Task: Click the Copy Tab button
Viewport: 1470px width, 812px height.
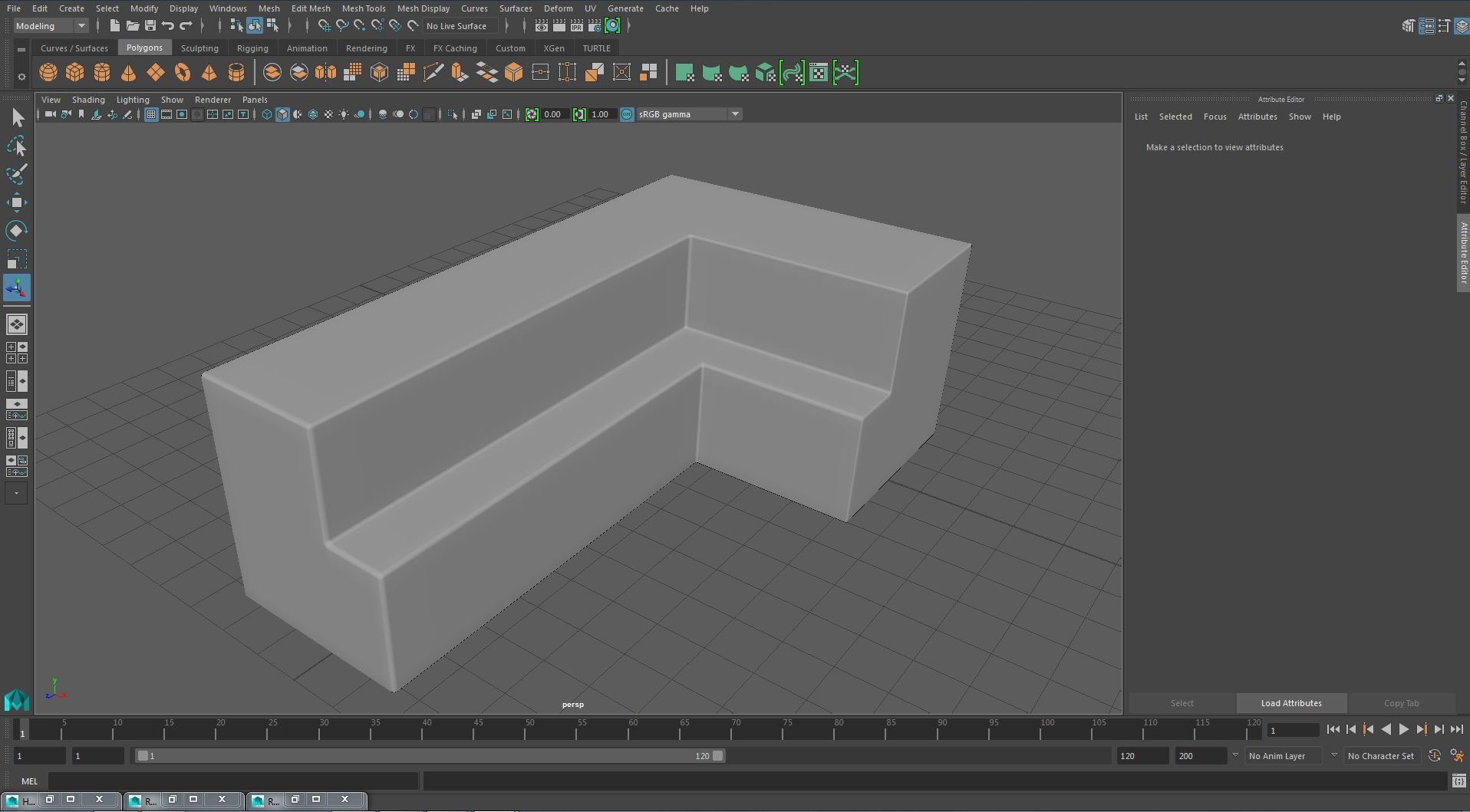Action: [1401, 703]
